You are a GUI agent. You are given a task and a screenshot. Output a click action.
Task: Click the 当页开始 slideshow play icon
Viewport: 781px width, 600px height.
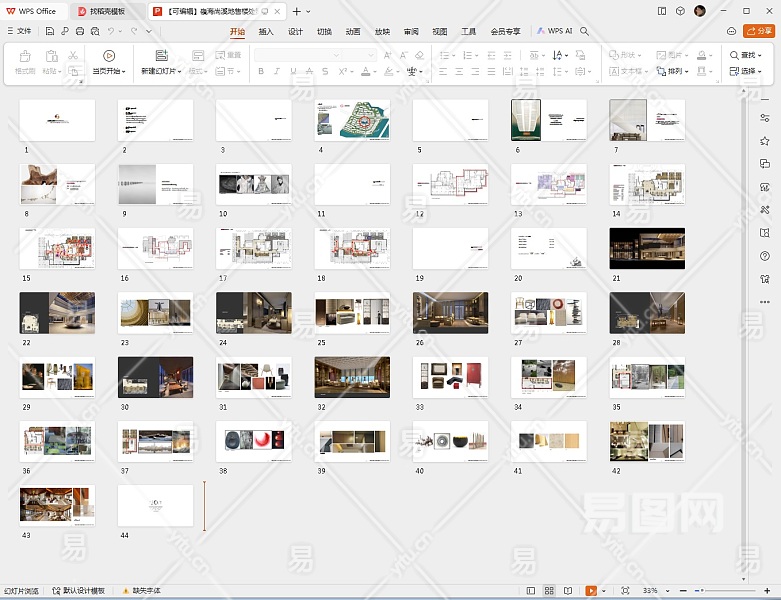108,56
